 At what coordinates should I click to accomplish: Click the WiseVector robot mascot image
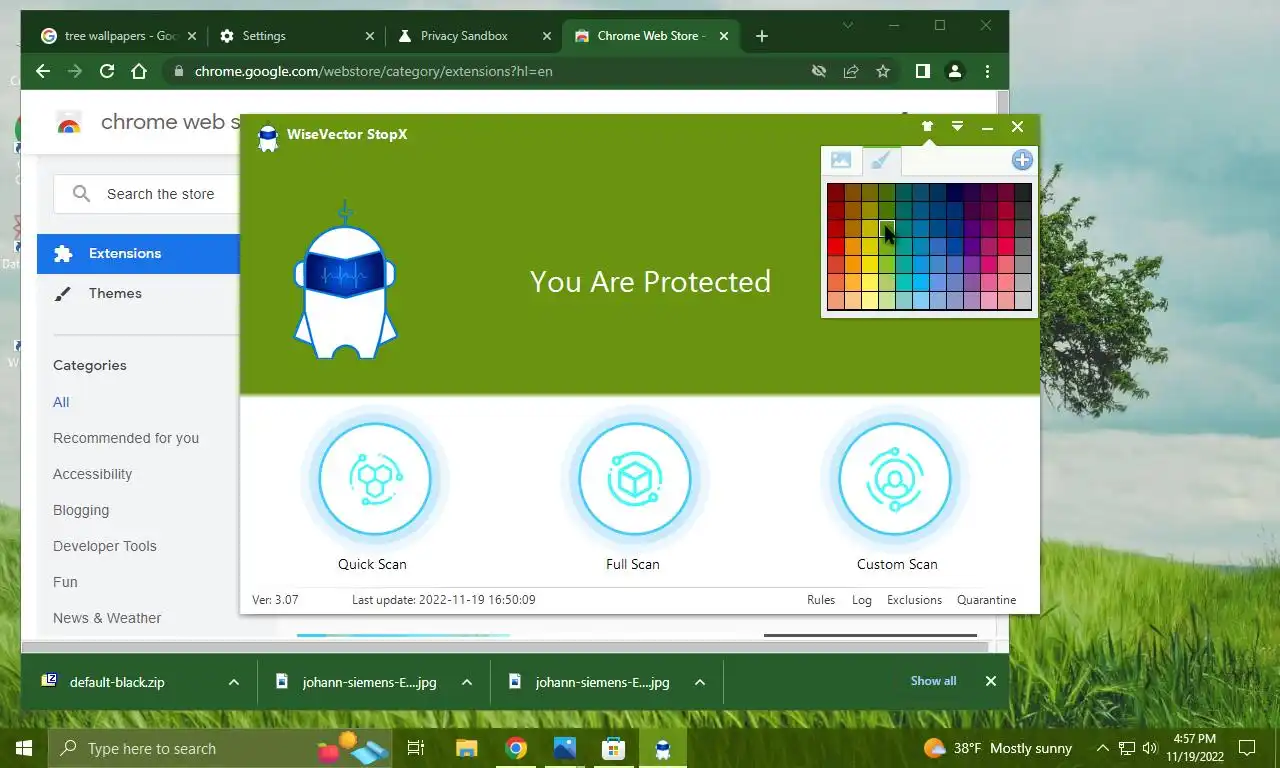pos(345,281)
